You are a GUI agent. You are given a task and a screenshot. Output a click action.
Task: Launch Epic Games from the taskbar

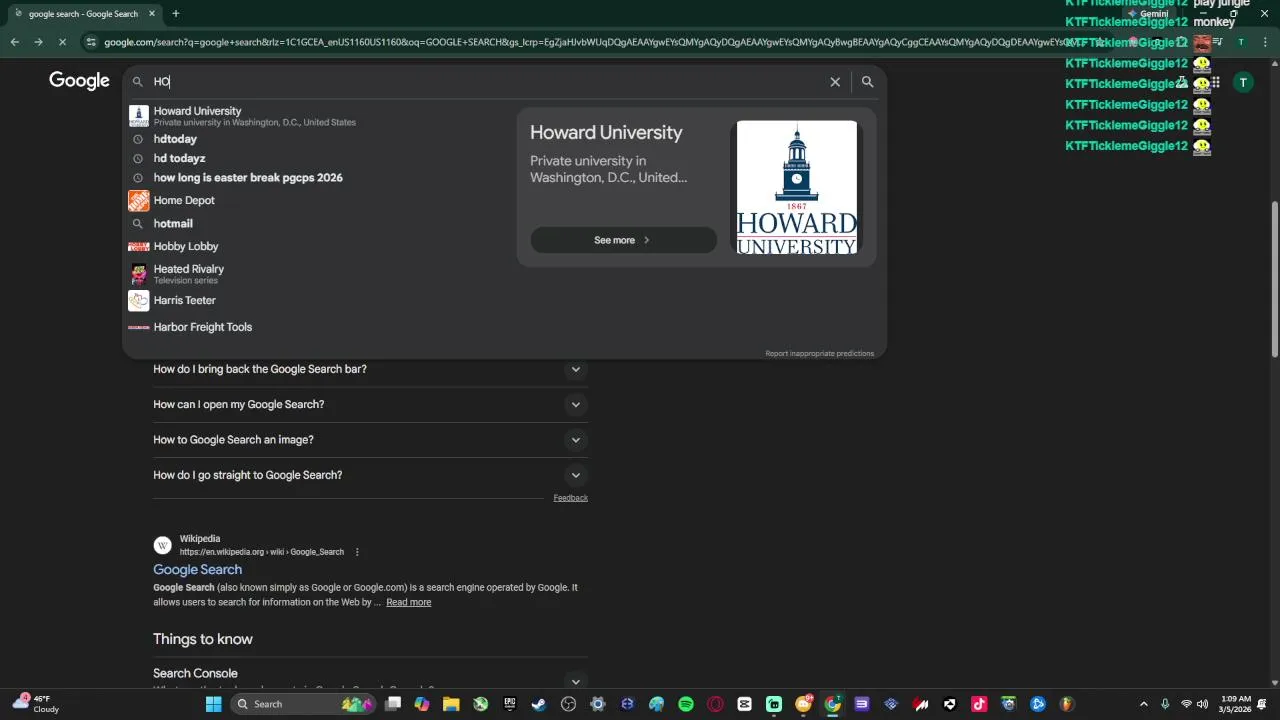[x=509, y=704]
